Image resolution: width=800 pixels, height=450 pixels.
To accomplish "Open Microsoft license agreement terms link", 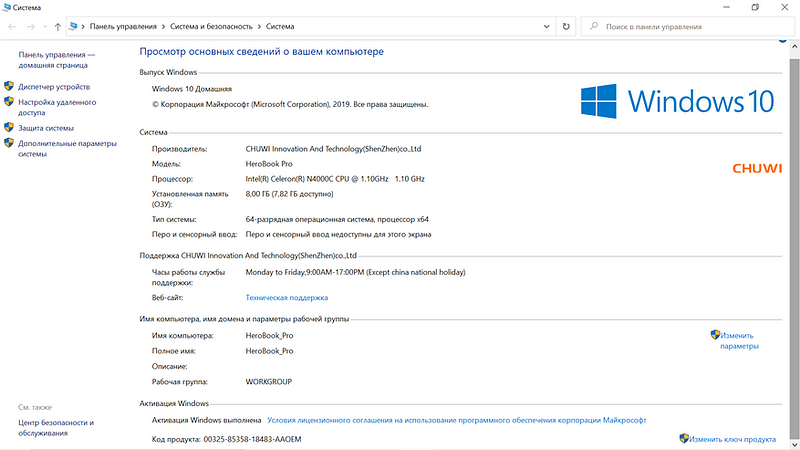I will point(457,420).
